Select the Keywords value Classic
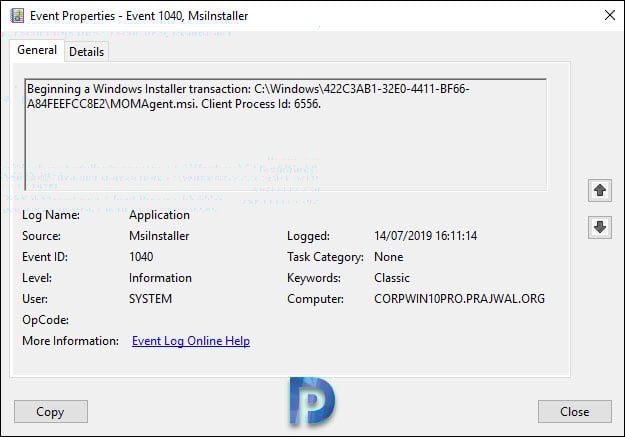625x437 pixels. (x=392, y=278)
